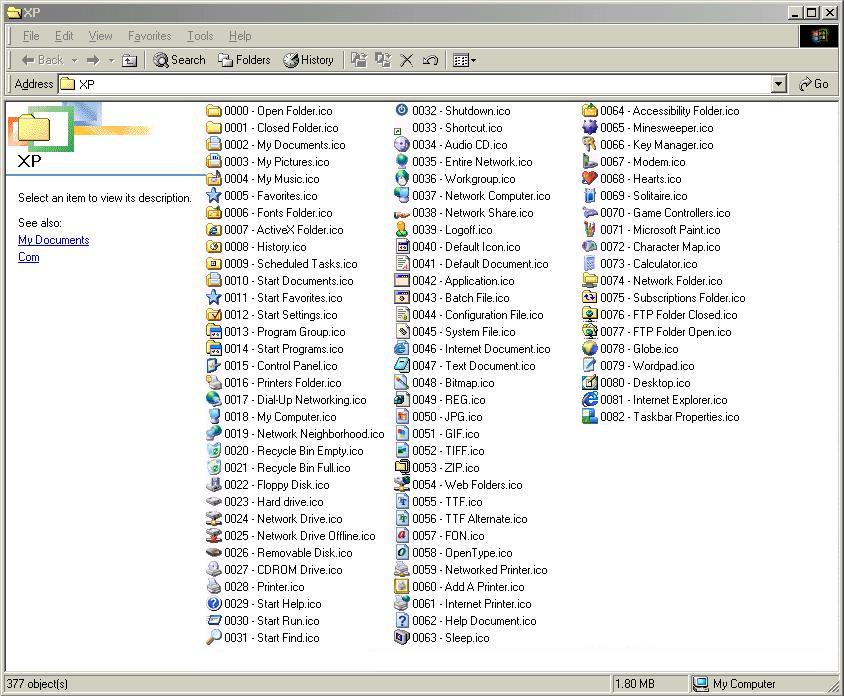Click the Delete (X) toolbar icon
Image resolution: width=844 pixels, height=696 pixels.
[407, 60]
